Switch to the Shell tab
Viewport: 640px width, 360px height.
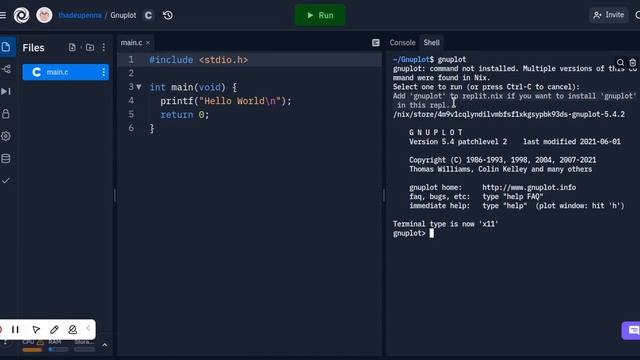coord(431,42)
